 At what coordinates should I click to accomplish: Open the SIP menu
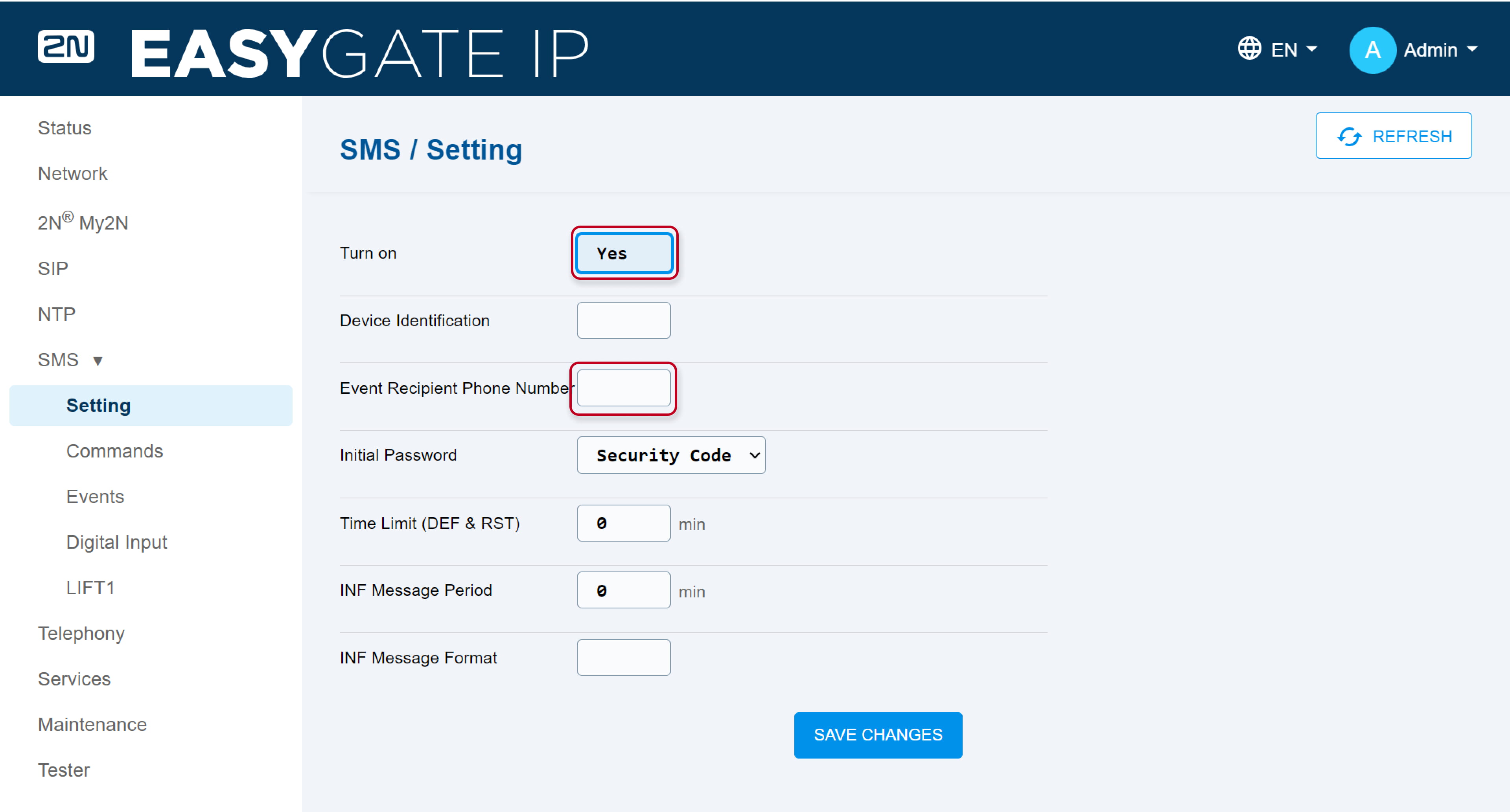[53, 268]
